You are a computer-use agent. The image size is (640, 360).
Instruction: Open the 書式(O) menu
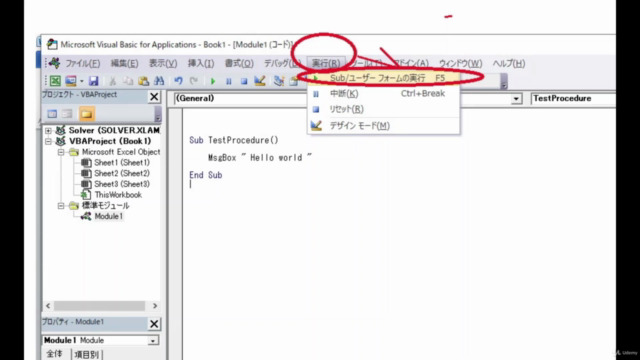coord(239,63)
